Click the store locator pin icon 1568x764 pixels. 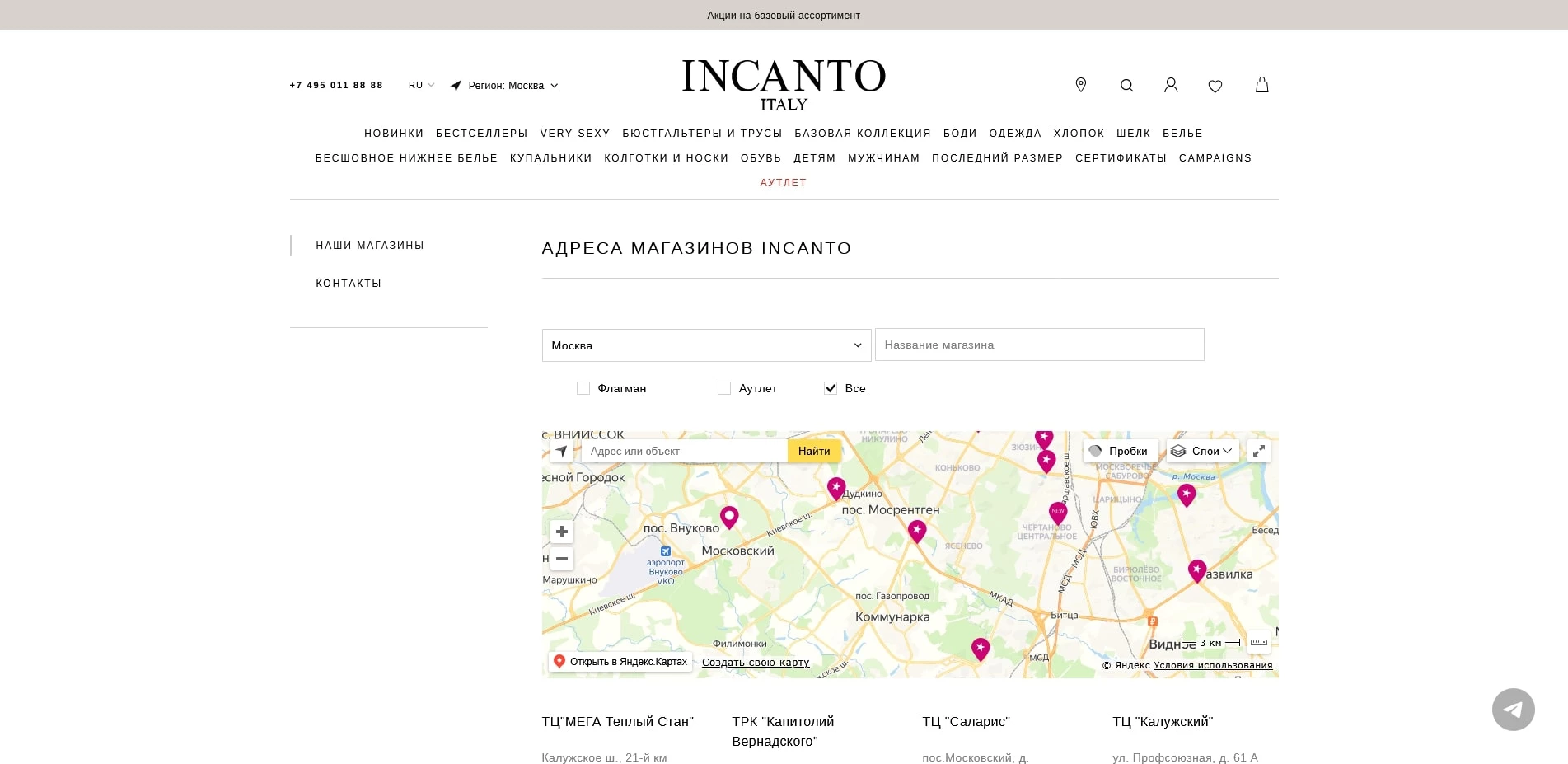[1080, 85]
